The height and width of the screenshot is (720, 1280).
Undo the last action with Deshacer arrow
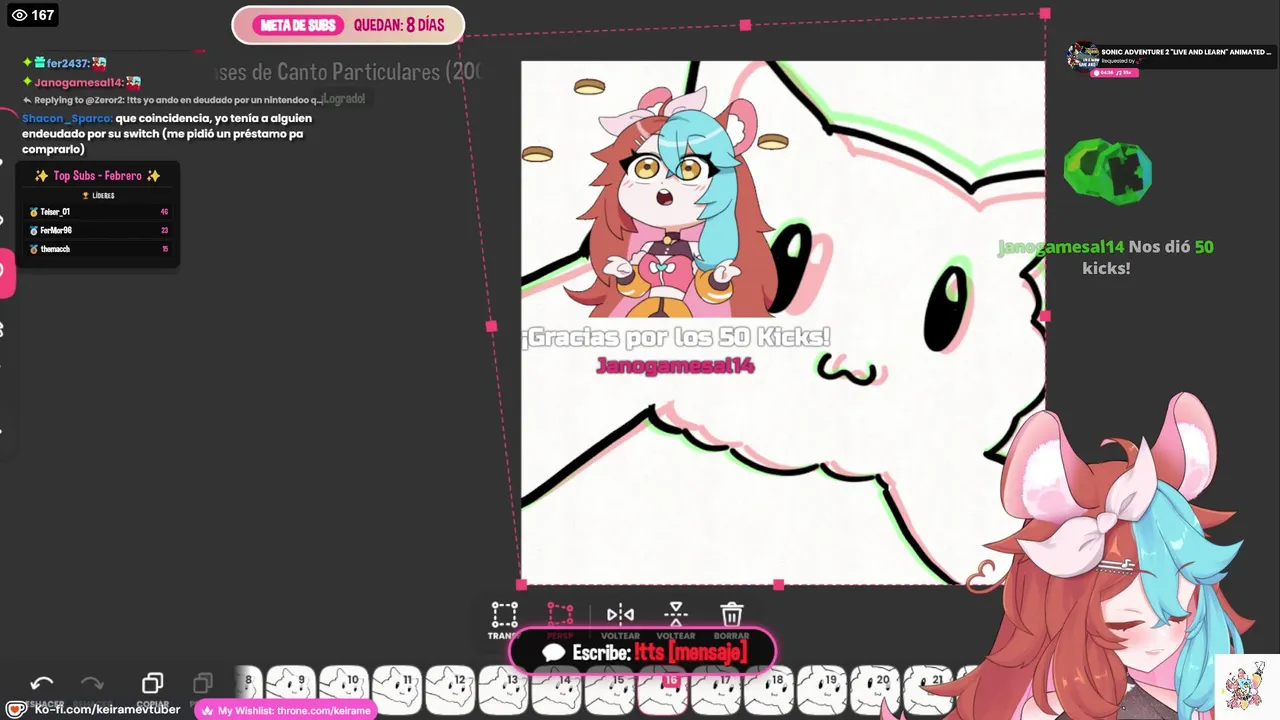coord(42,683)
